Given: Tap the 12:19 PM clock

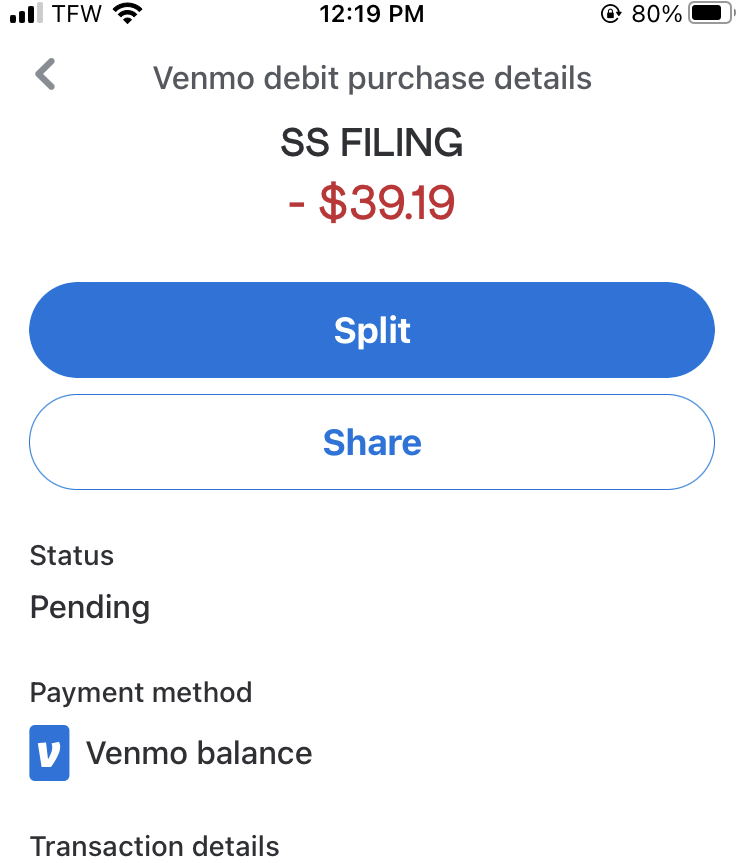Looking at the screenshot, I should point(372,14).
